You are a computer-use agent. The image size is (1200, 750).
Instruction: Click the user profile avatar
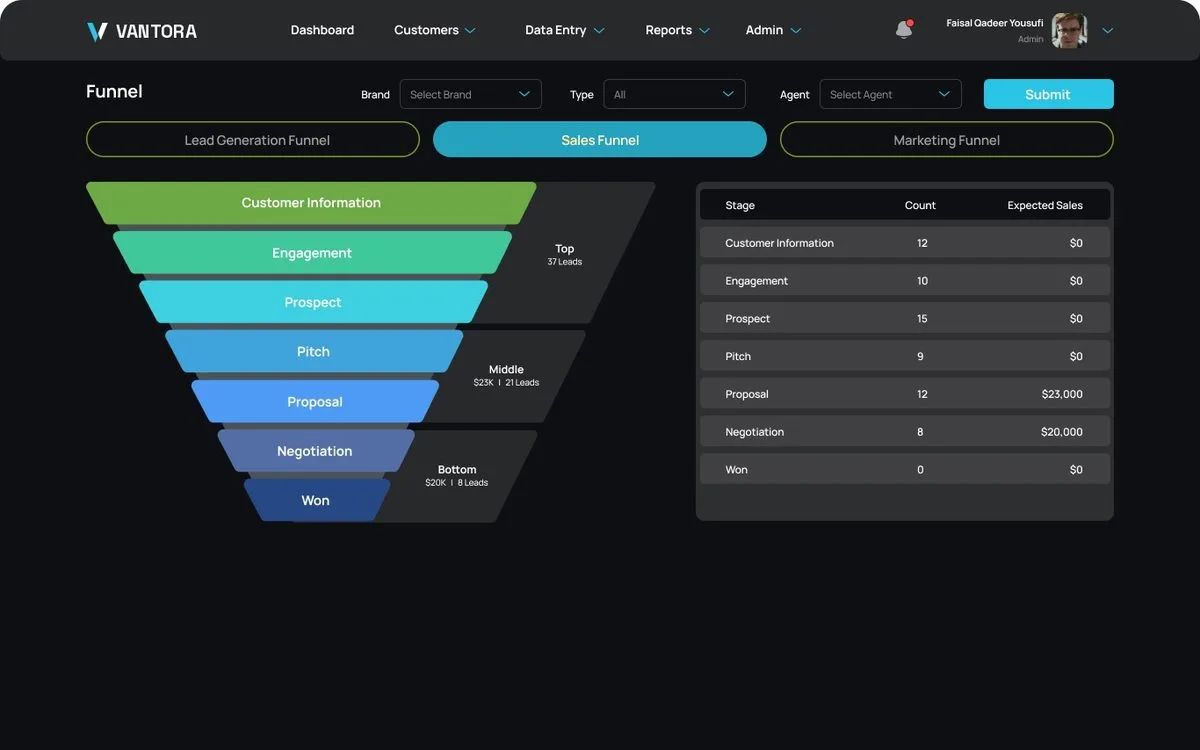[x=1069, y=30]
